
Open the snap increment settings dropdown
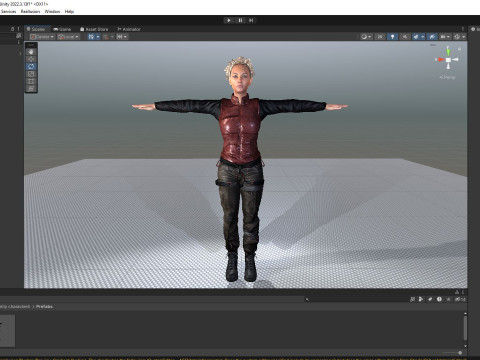click(122, 37)
